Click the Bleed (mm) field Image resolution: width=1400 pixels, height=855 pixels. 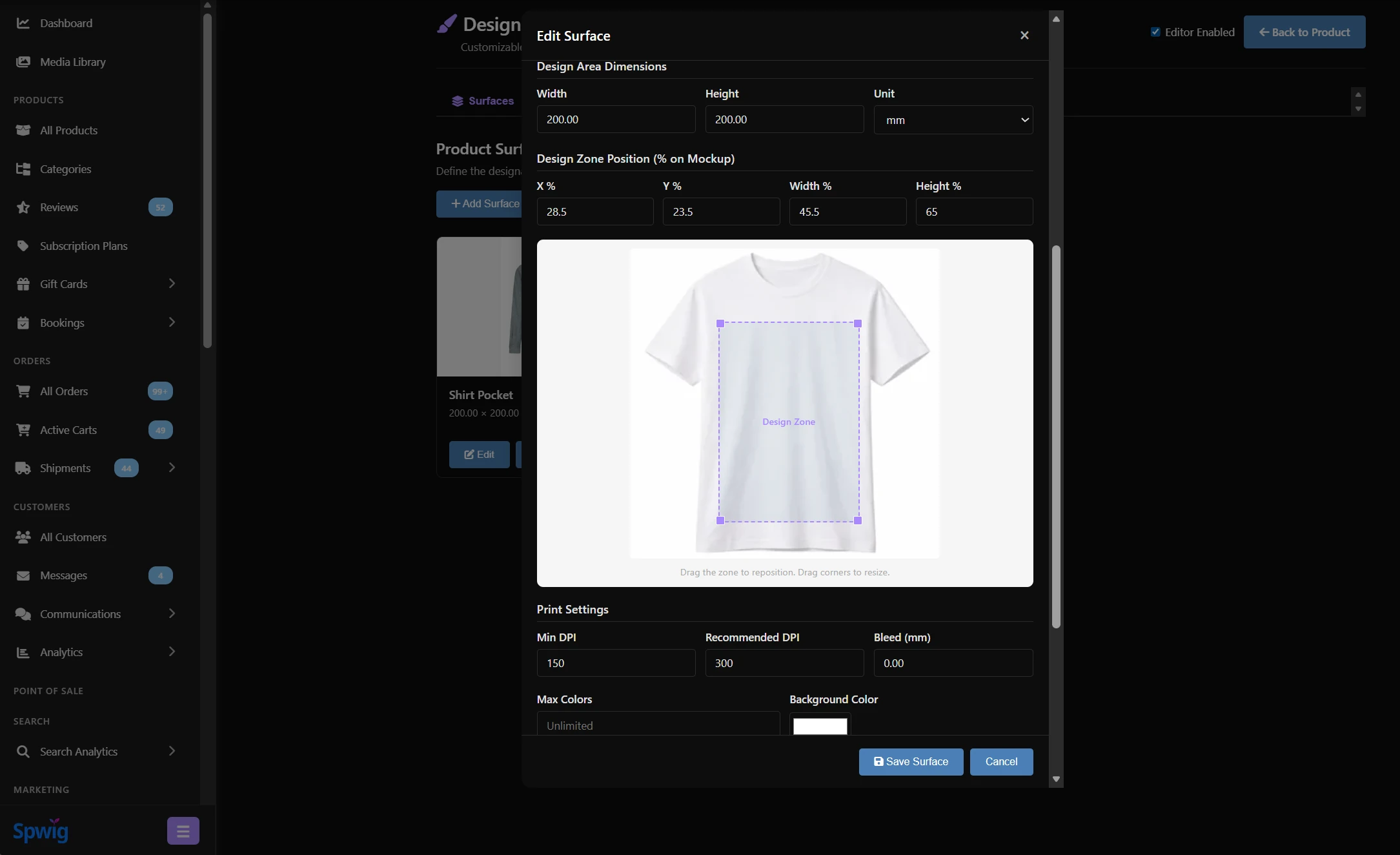[x=953, y=663]
